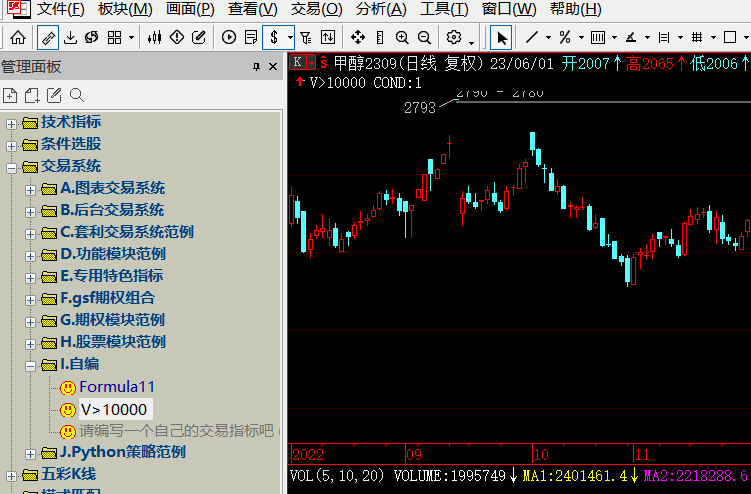Open the K chart type dropdown
Screen dimensions: 751x494
pos(311,62)
